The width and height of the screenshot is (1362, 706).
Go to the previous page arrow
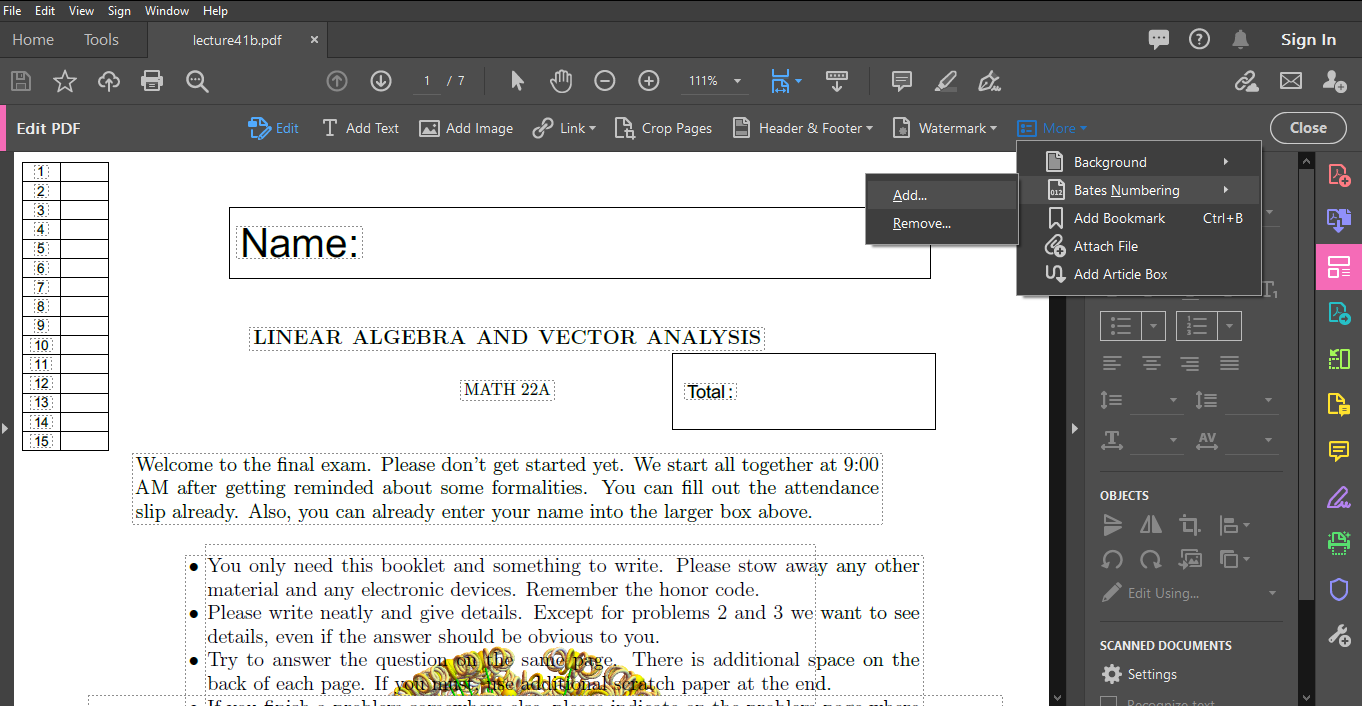[x=337, y=81]
